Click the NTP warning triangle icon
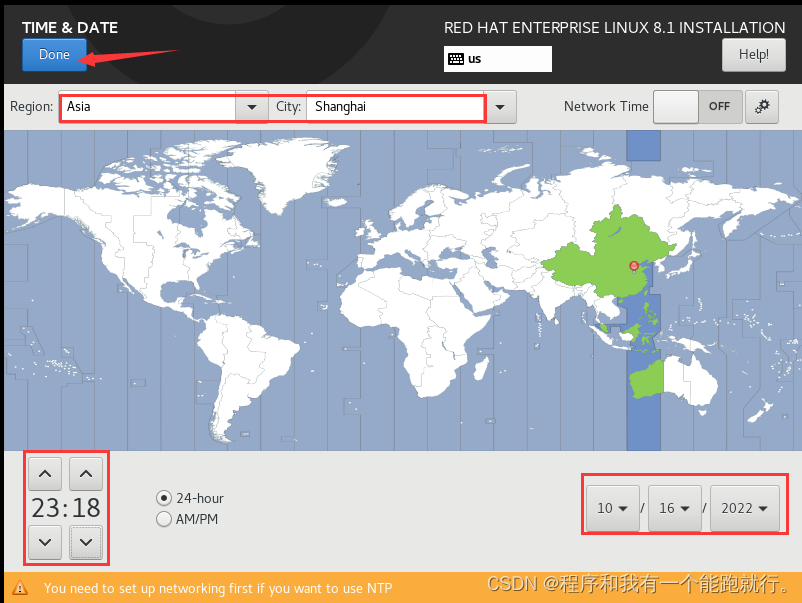Viewport: 802px width, 603px height. tap(20, 588)
